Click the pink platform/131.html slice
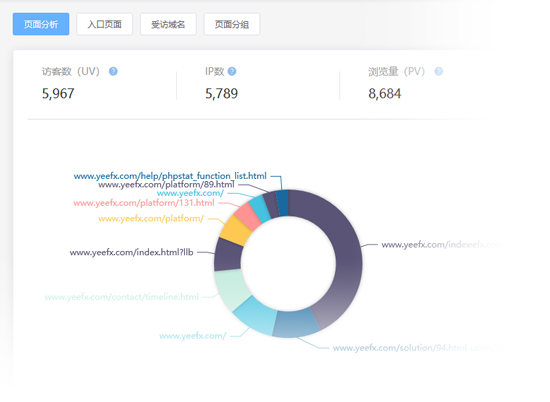The image size is (550, 402). 248,214
